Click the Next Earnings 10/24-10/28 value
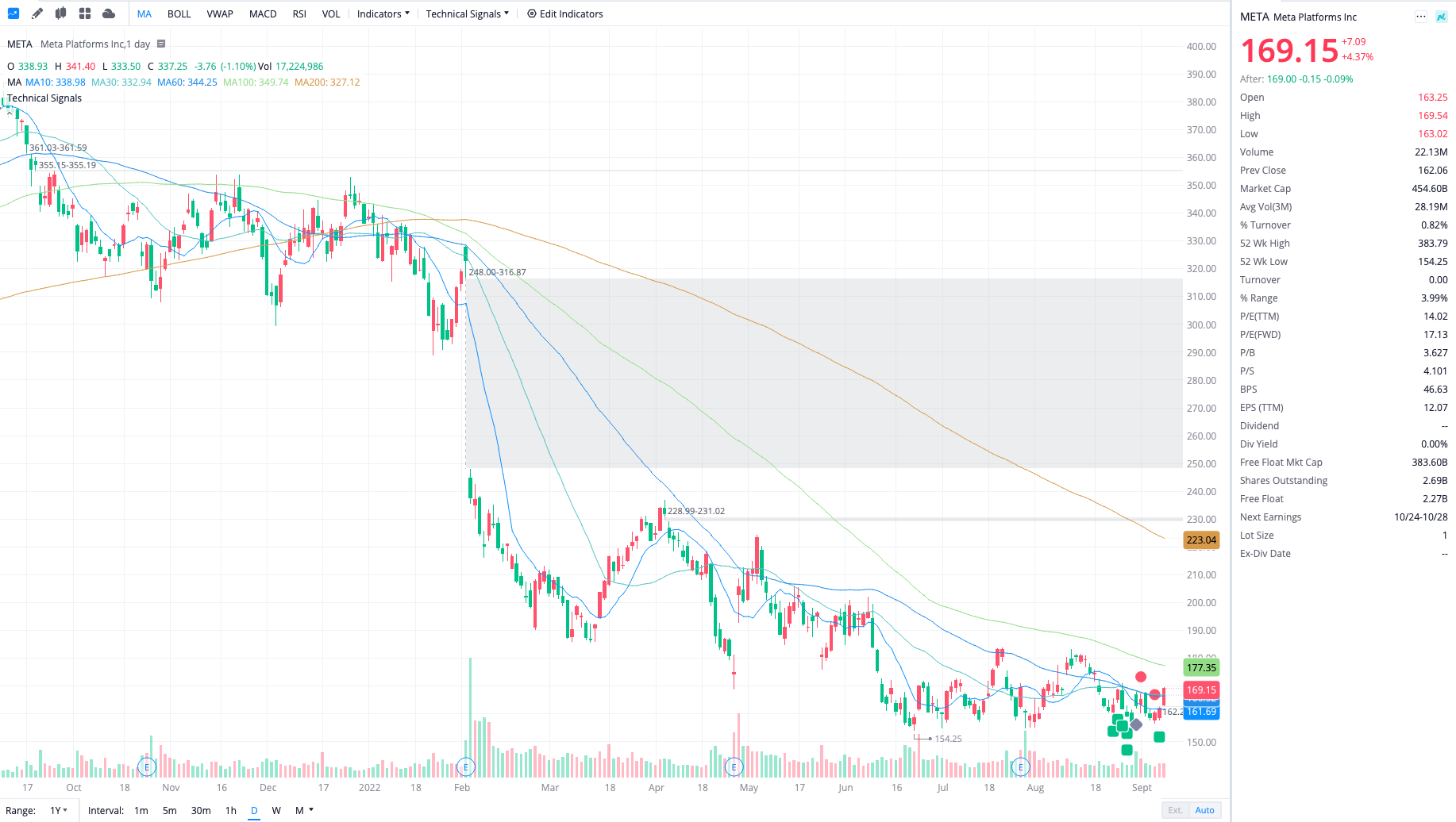Viewport: 1456px width, 822px height. 1420,517
